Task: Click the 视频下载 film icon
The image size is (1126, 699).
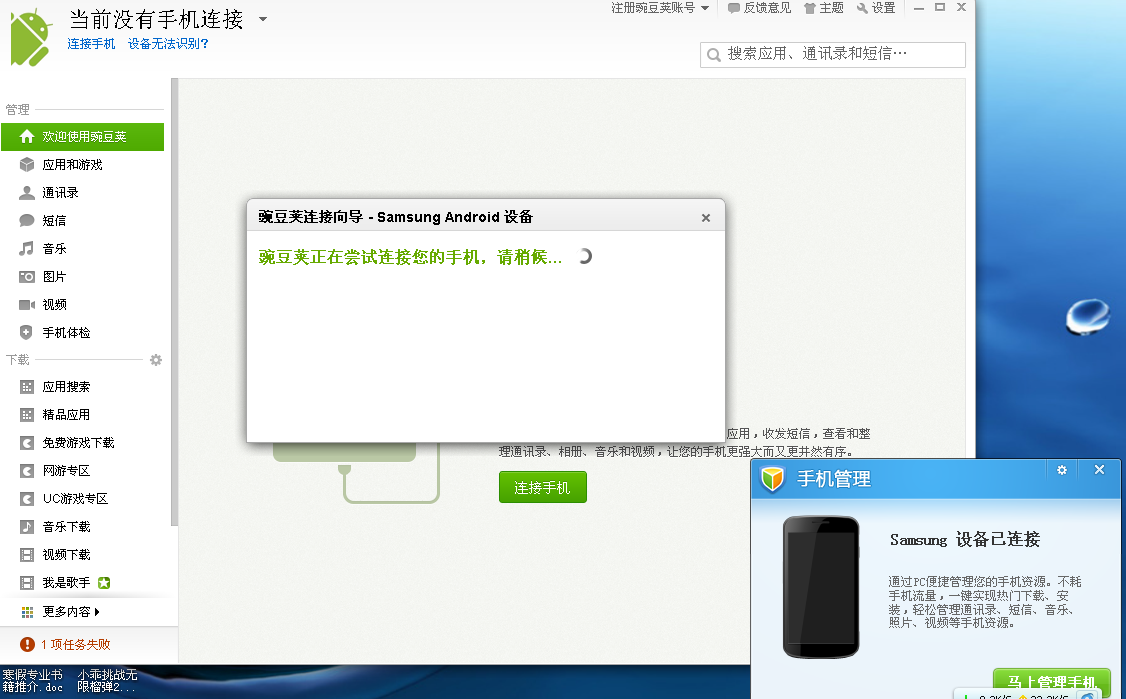Action: (27, 555)
